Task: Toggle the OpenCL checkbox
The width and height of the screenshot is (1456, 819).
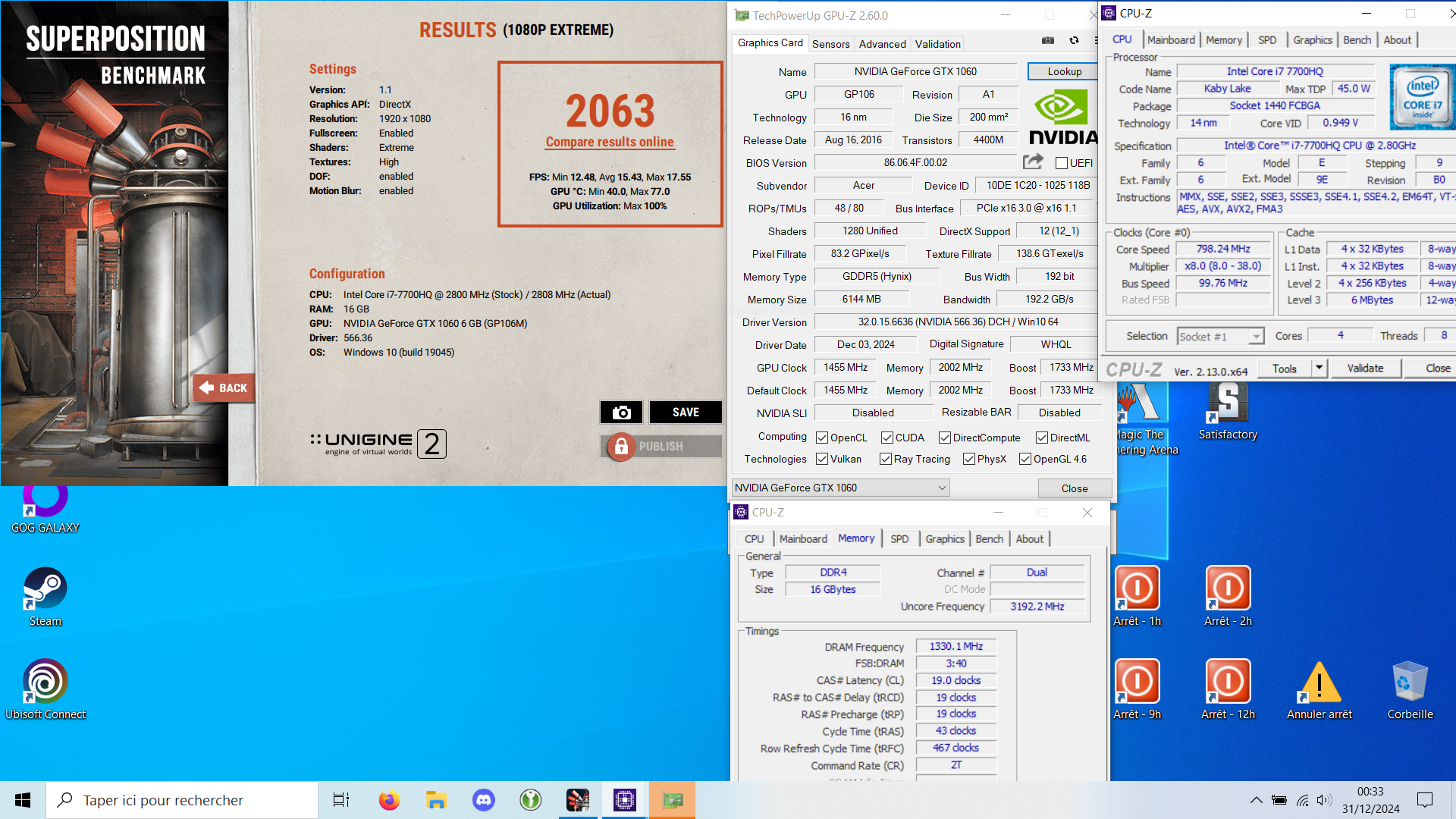Action: (x=822, y=438)
